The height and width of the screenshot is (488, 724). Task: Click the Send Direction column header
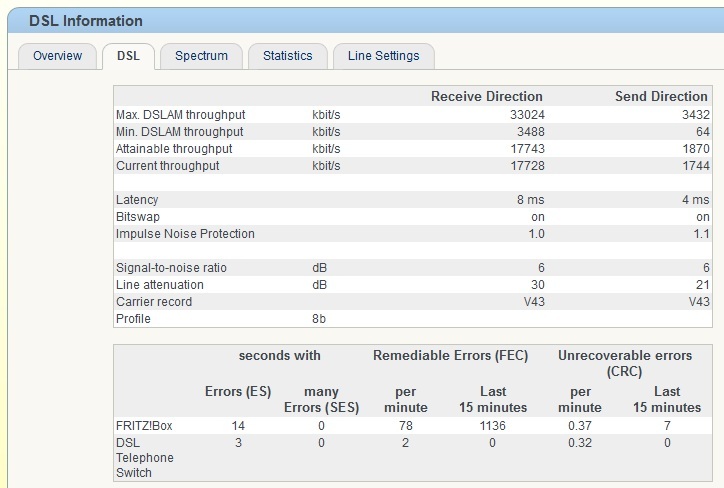(661, 96)
